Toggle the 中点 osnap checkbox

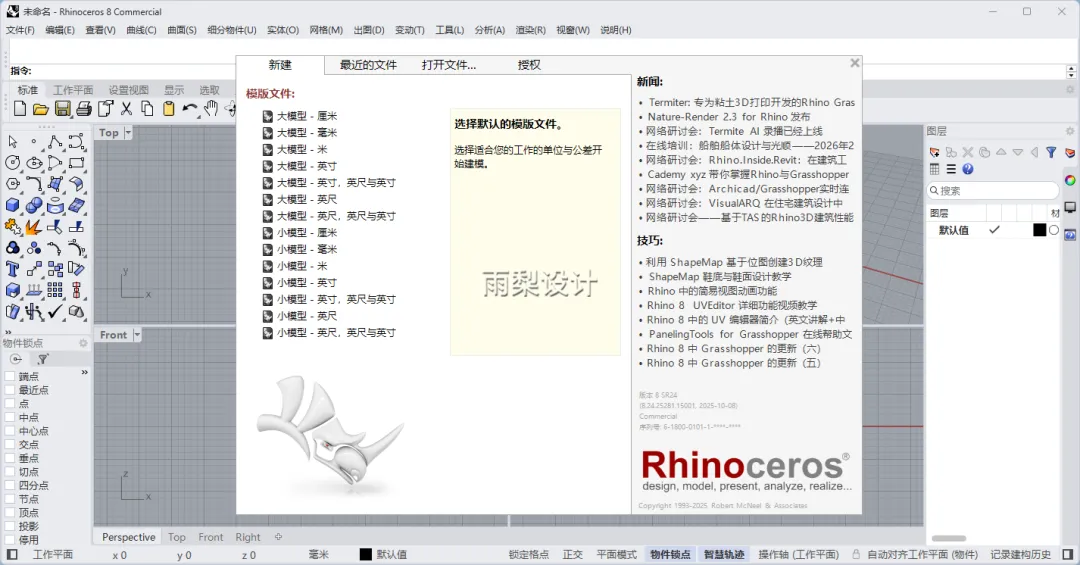click(x=10, y=418)
